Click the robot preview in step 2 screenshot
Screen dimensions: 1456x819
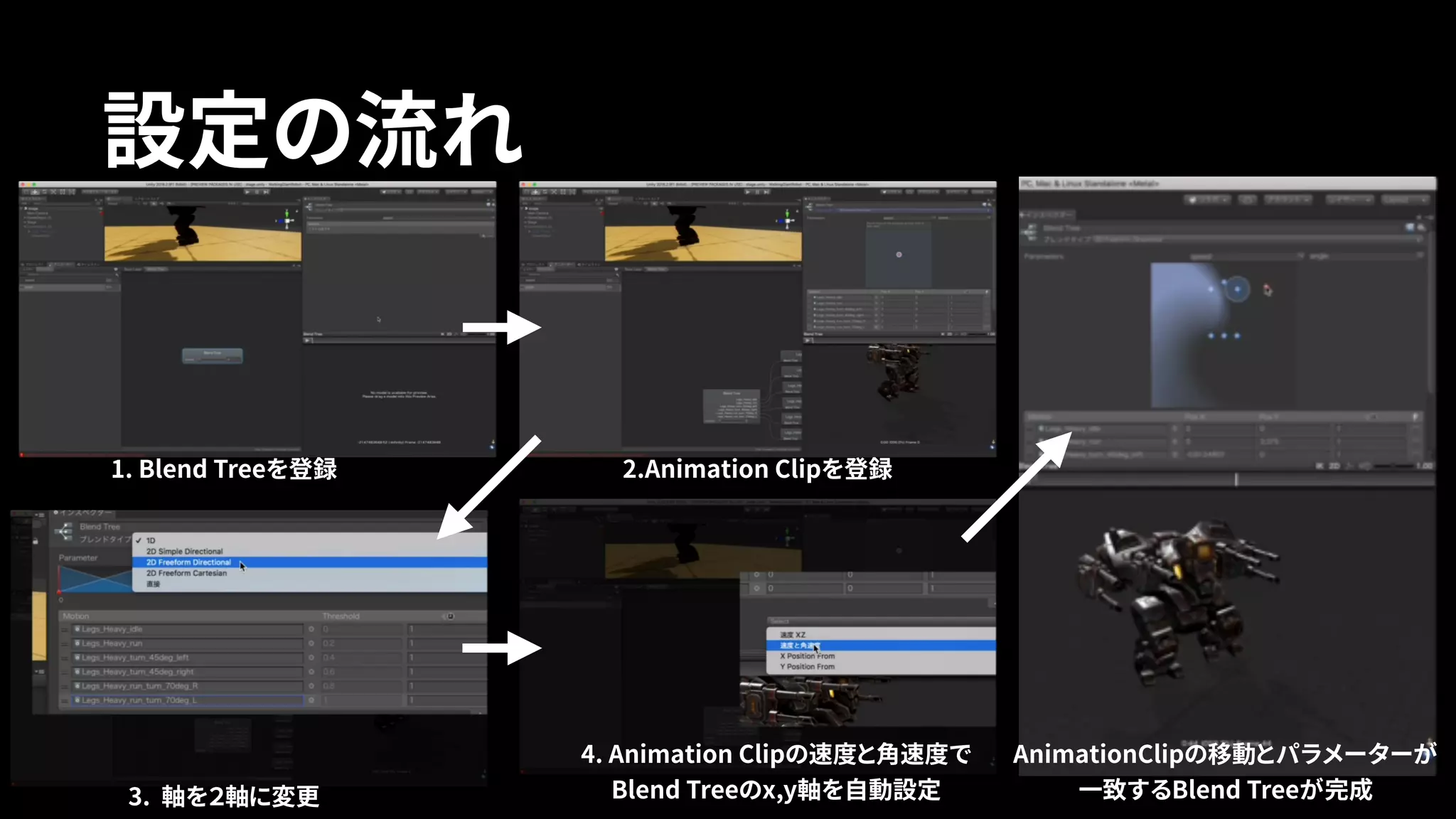click(898, 372)
